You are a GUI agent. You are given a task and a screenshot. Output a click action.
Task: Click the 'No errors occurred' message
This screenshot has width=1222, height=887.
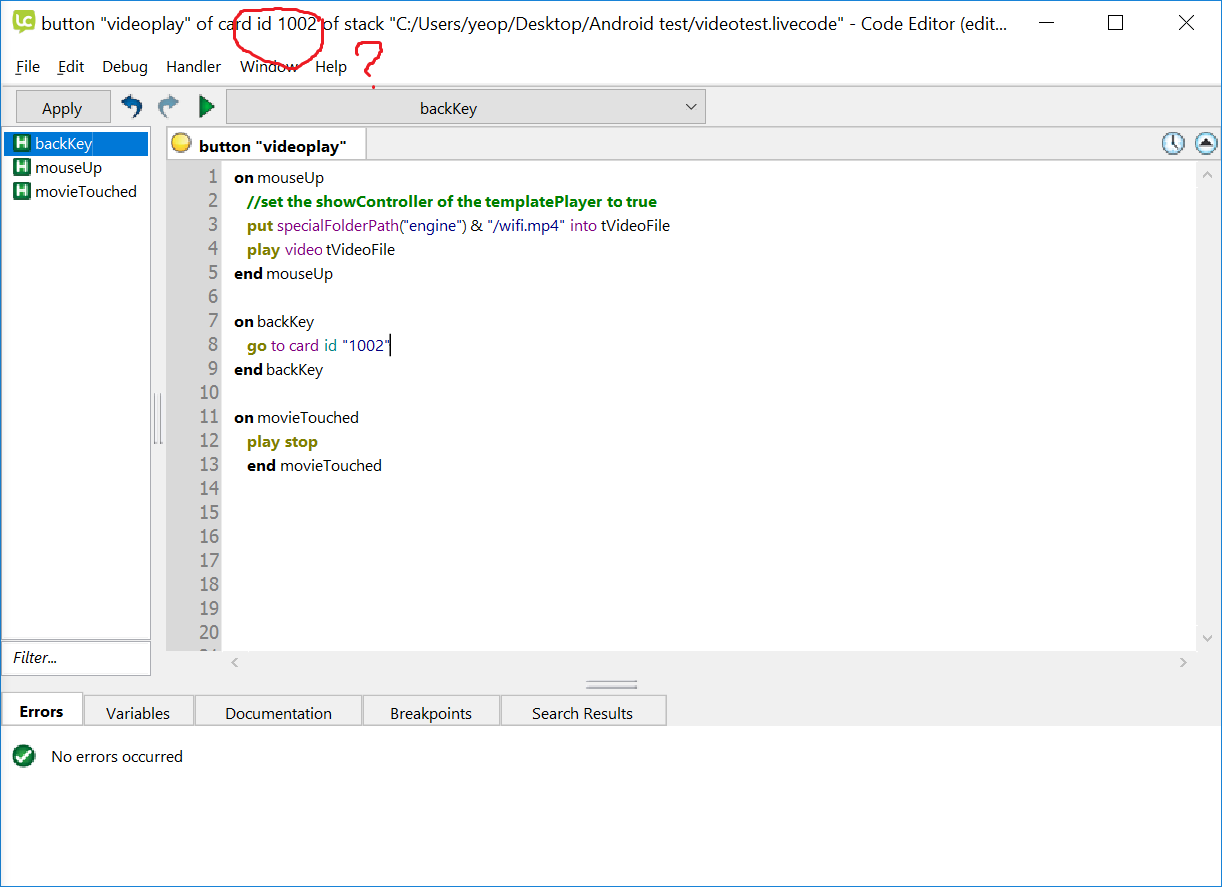[117, 757]
